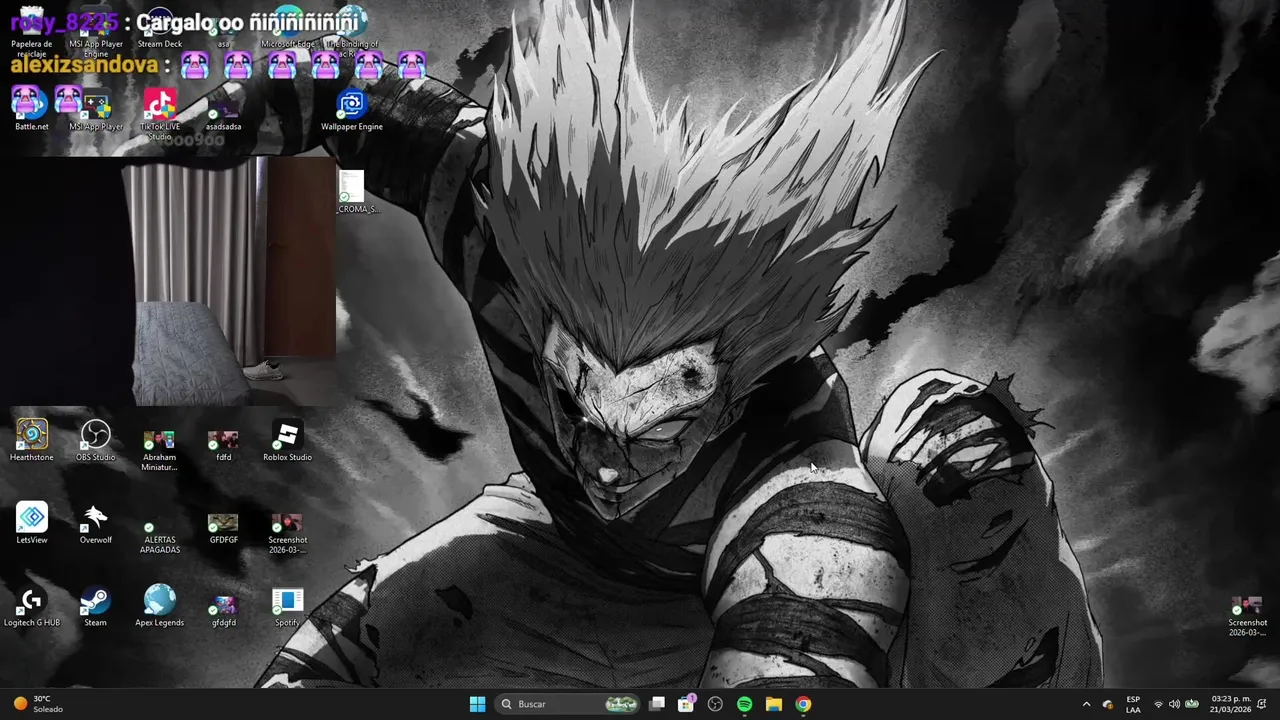Screen dimensions: 1280x720
Task: Select the Battle.net desktop shortcut
Action: point(32,109)
